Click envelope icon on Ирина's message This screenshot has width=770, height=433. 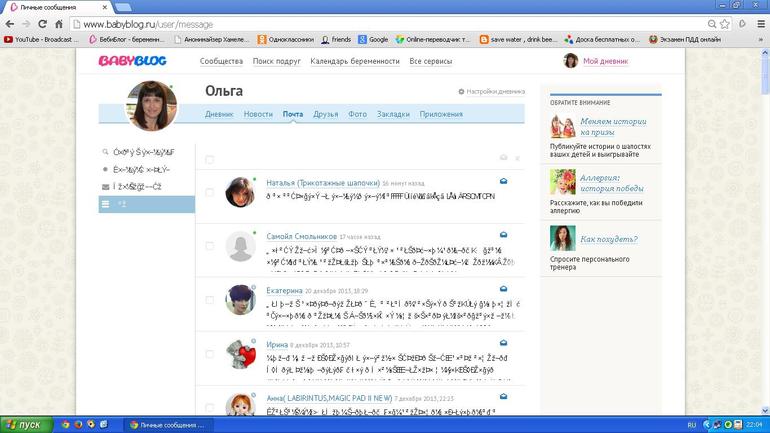click(503, 343)
